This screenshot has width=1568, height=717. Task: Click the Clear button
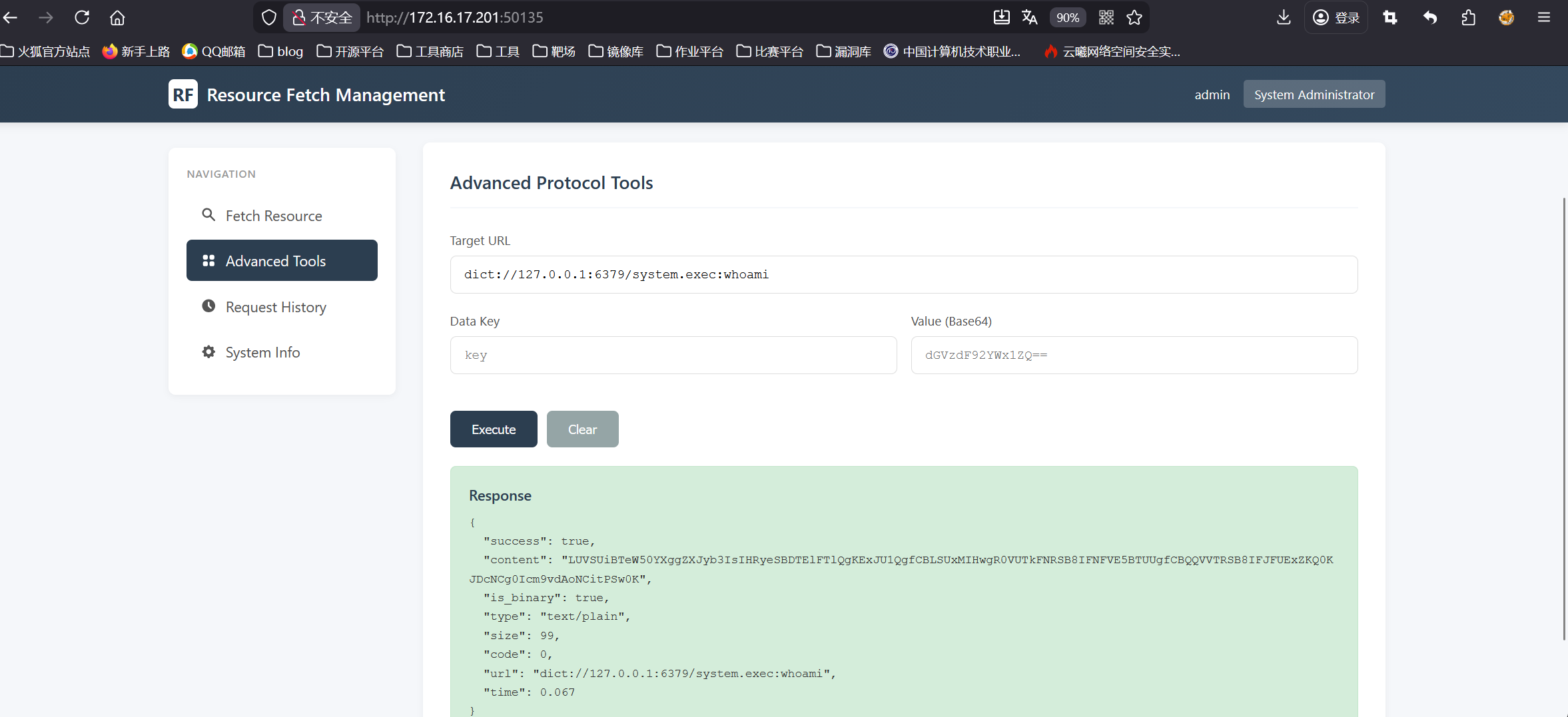click(x=583, y=429)
